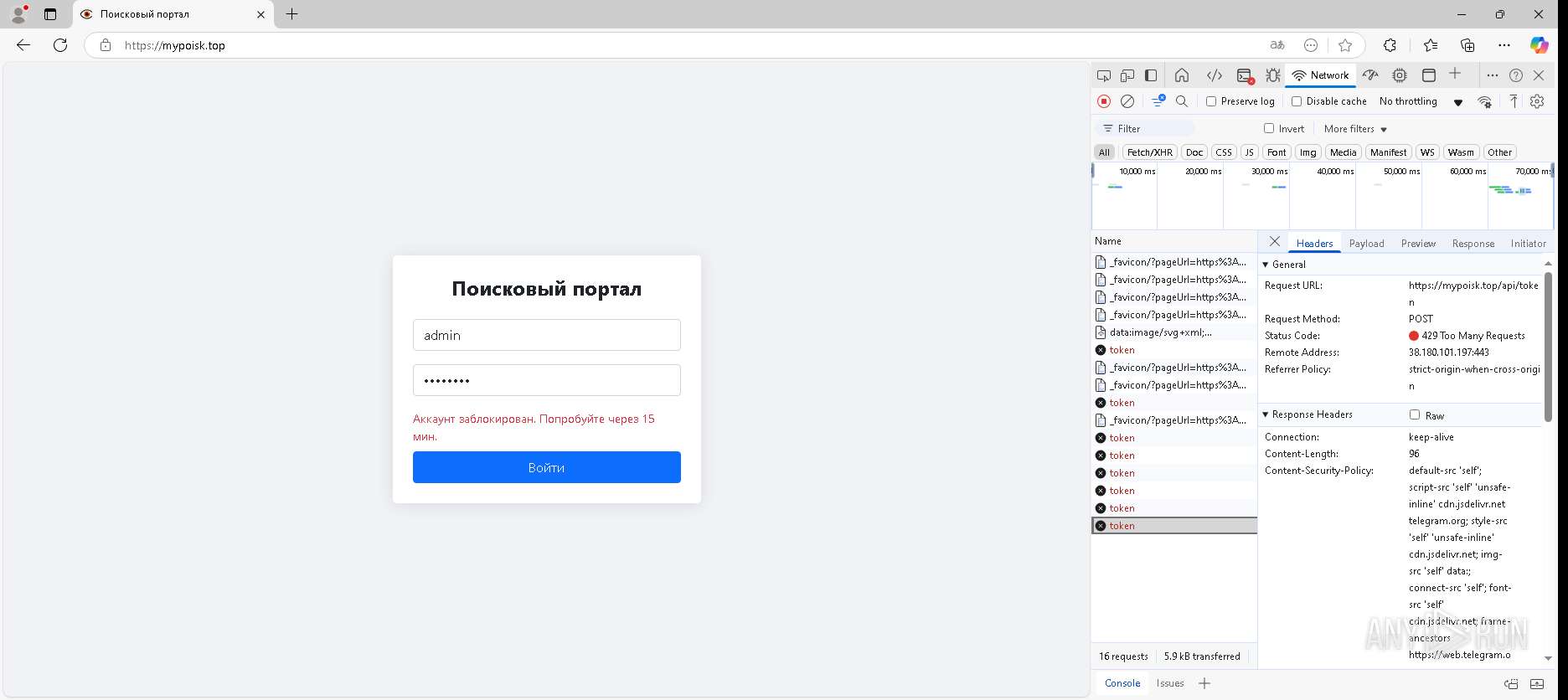Clear the network log
This screenshot has height=700, width=1568.
pos(1127,101)
